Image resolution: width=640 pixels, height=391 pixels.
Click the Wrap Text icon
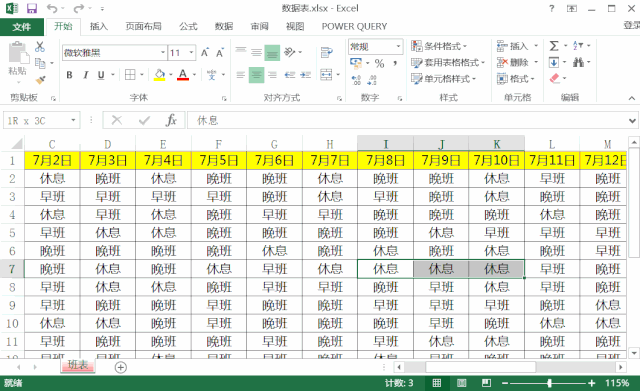point(327,52)
